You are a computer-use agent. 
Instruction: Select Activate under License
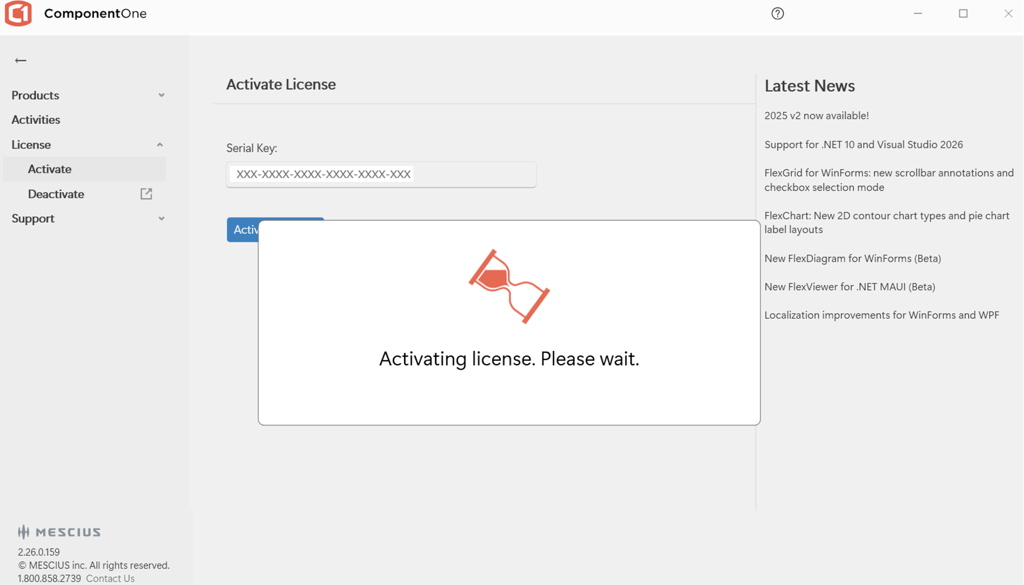50,169
